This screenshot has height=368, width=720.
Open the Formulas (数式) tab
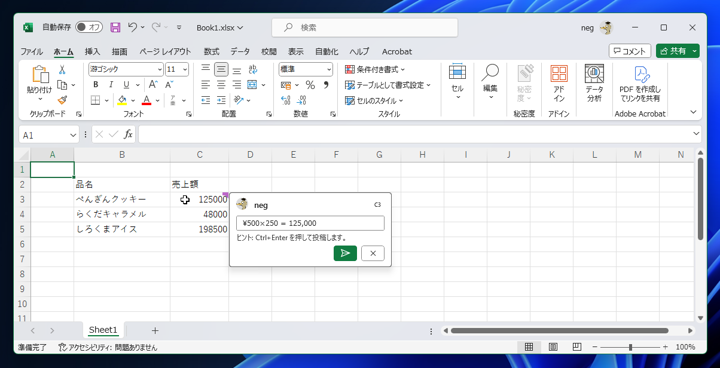[x=211, y=51]
